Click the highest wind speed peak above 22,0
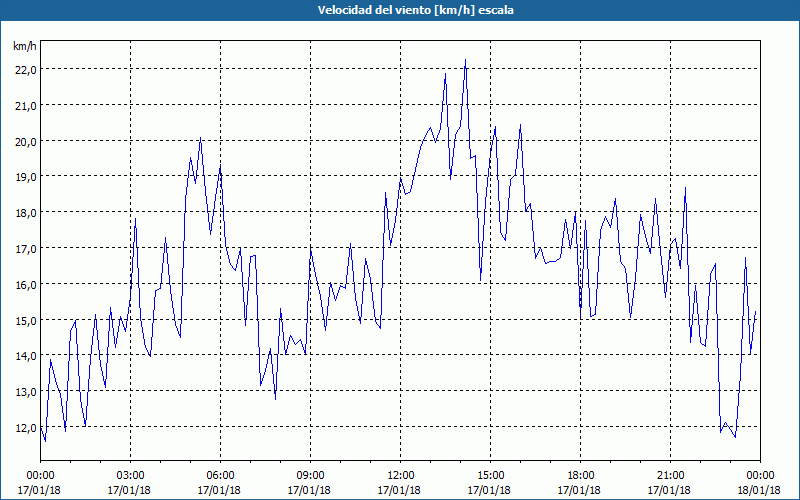The image size is (800, 500). [x=465, y=60]
